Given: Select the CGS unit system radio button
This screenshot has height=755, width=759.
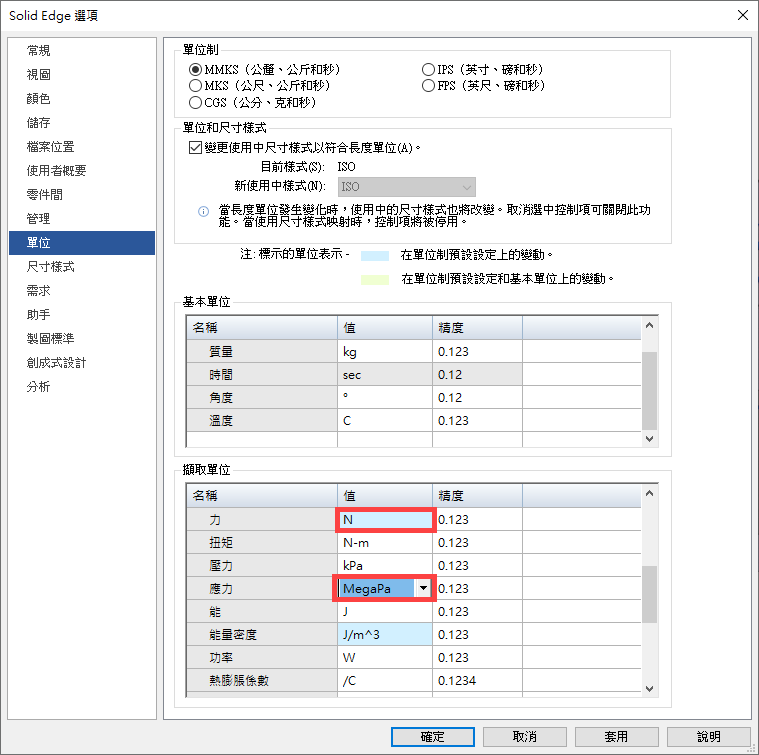Looking at the screenshot, I should coord(195,103).
